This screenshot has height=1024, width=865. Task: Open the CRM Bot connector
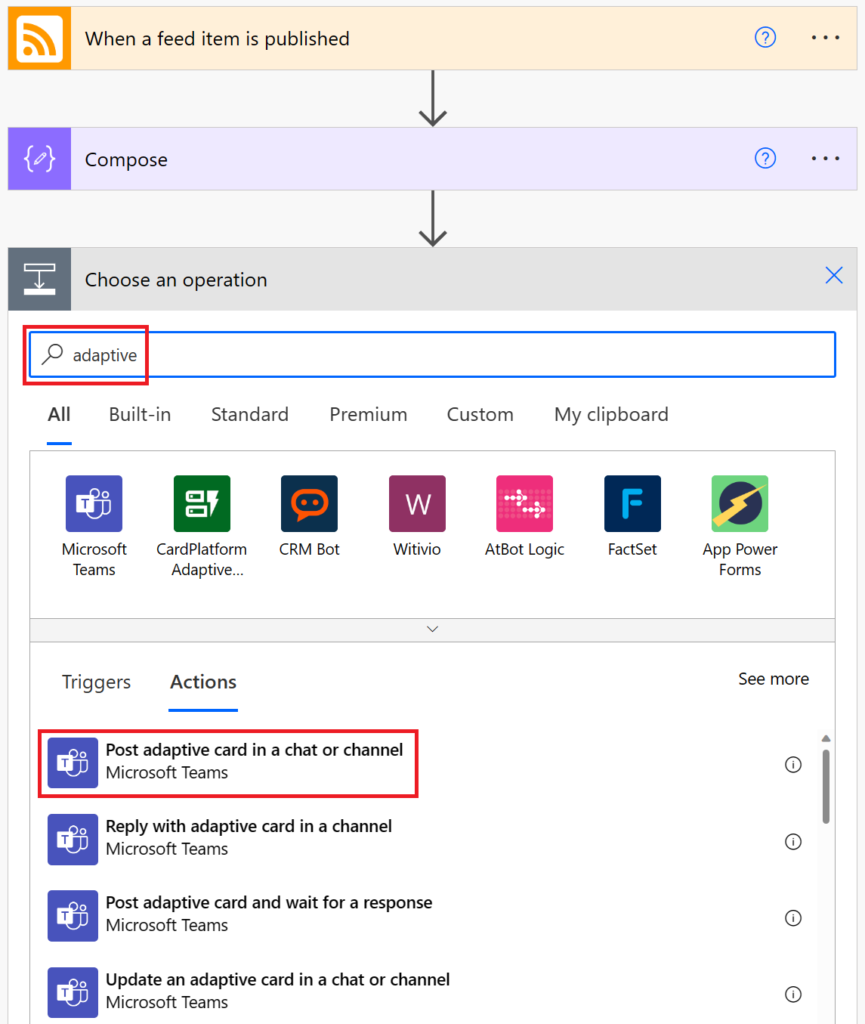pos(309,503)
